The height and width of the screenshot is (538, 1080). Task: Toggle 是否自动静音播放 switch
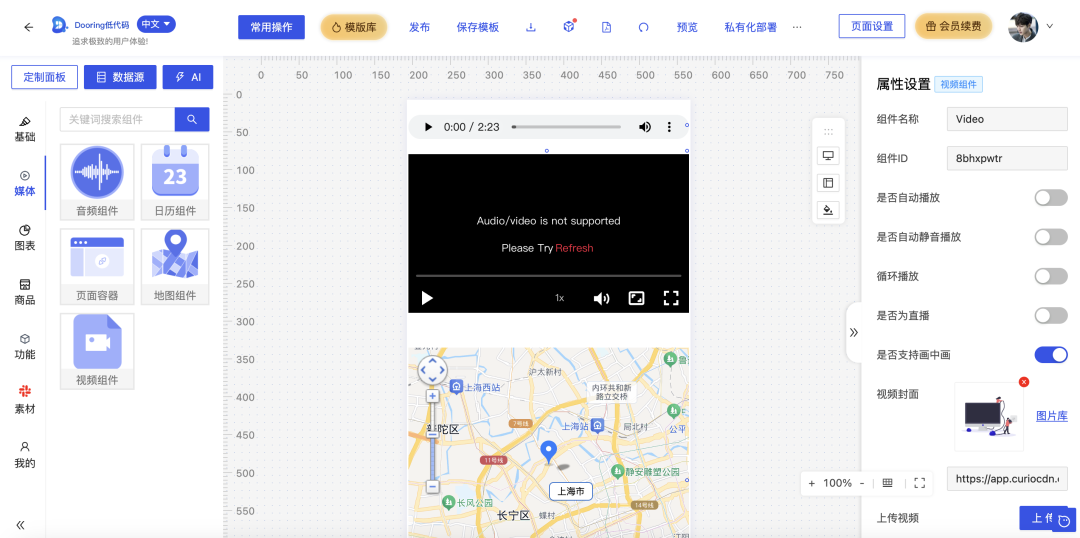pyautogui.click(x=1051, y=237)
